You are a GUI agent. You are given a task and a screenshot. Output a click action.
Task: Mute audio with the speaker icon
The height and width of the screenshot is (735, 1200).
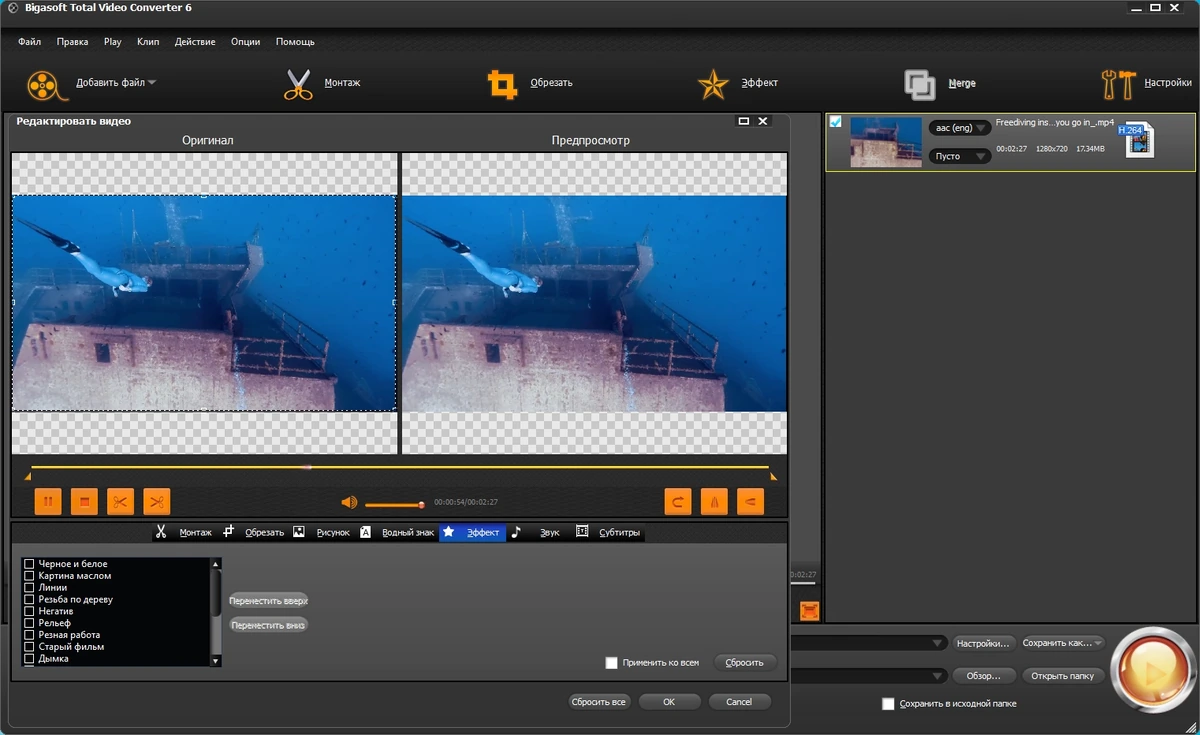click(349, 503)
